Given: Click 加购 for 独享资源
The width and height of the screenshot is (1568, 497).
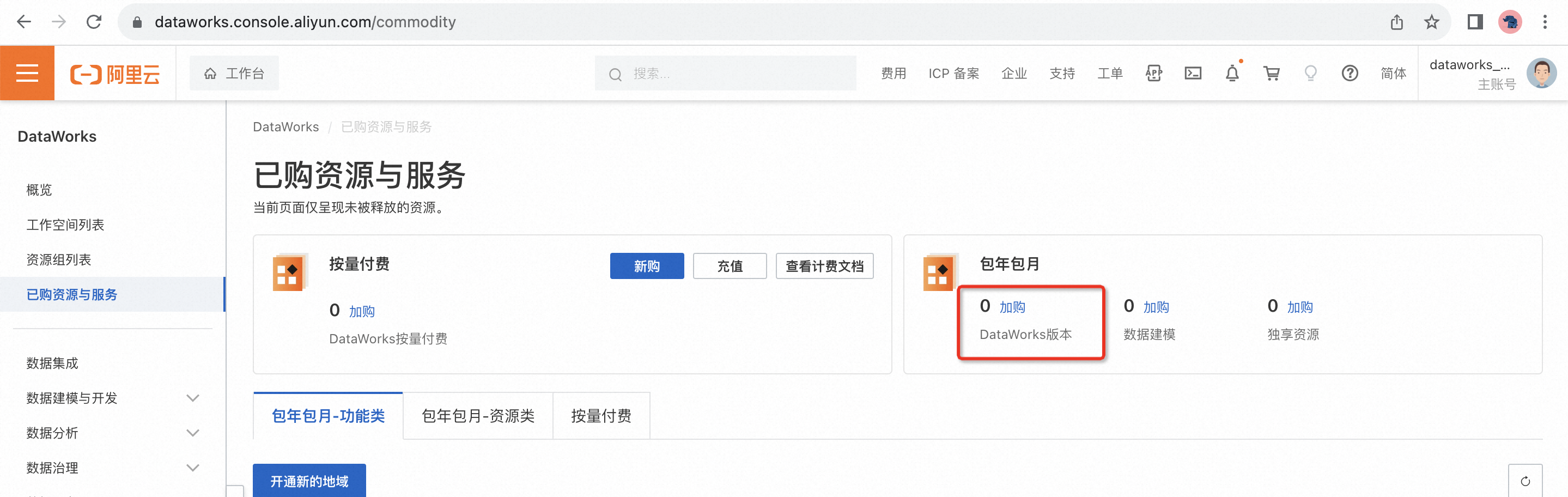Looking at the screenshot, I should [1299, 307].
